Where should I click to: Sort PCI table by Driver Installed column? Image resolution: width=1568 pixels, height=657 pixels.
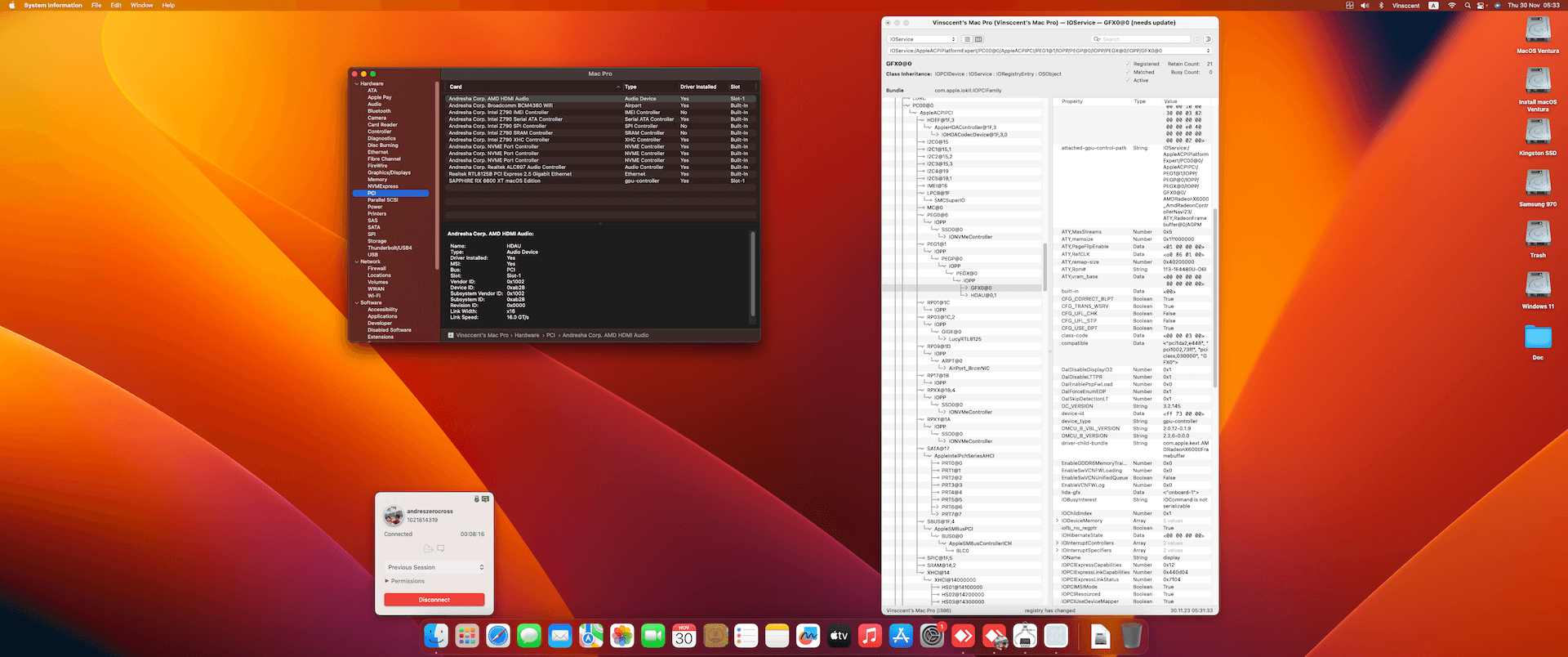[x=700, y=87]
